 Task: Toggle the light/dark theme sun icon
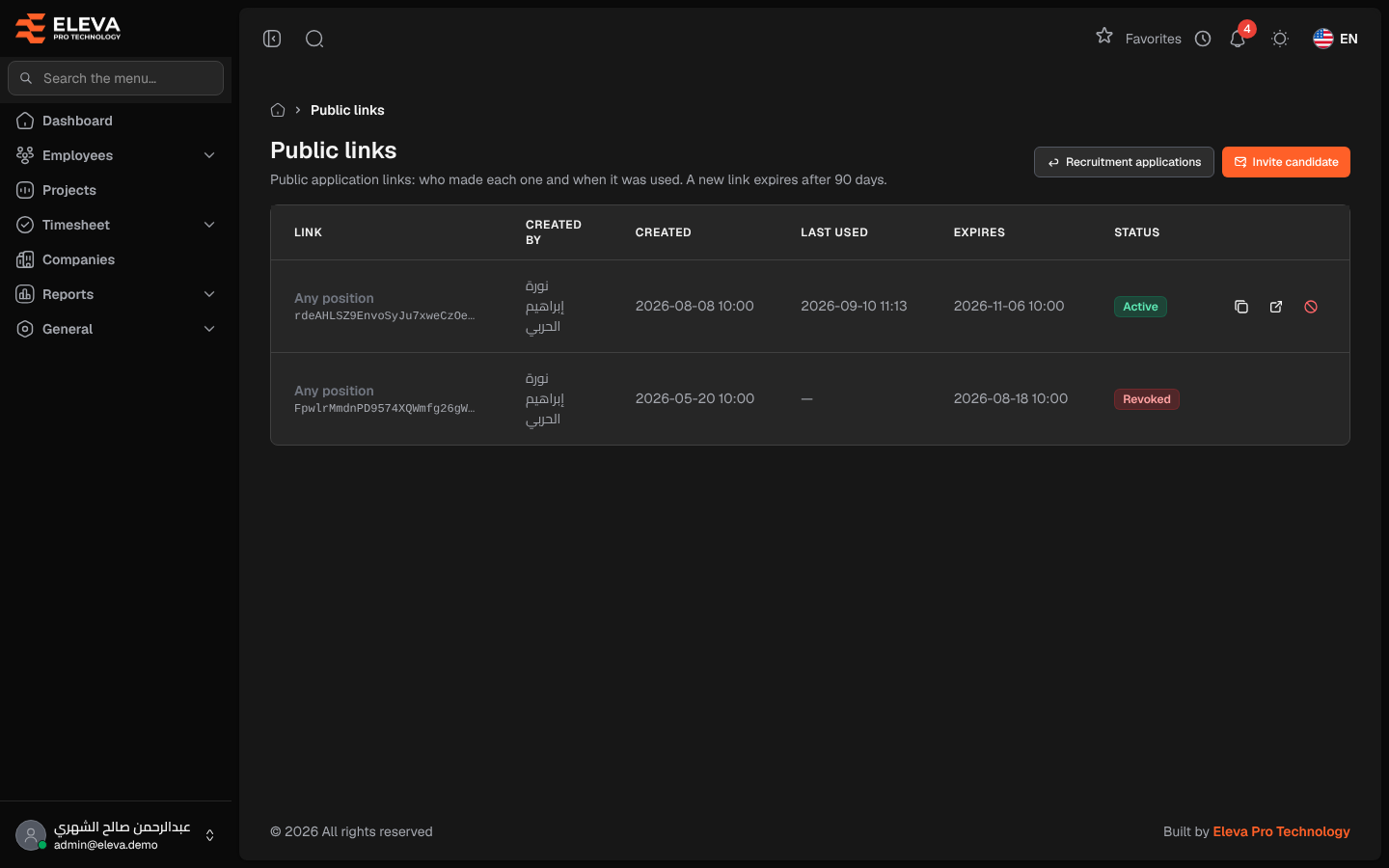1280,39
